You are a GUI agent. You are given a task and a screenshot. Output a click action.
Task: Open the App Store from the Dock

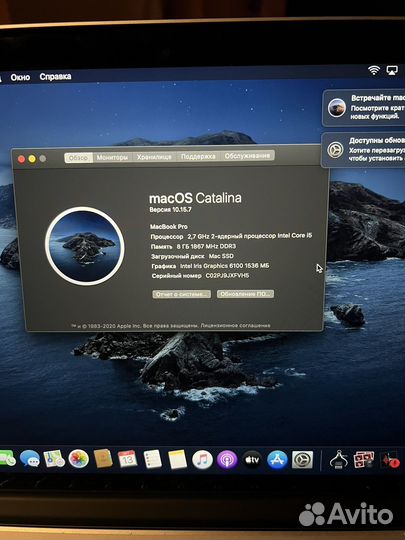pos(277,460)
